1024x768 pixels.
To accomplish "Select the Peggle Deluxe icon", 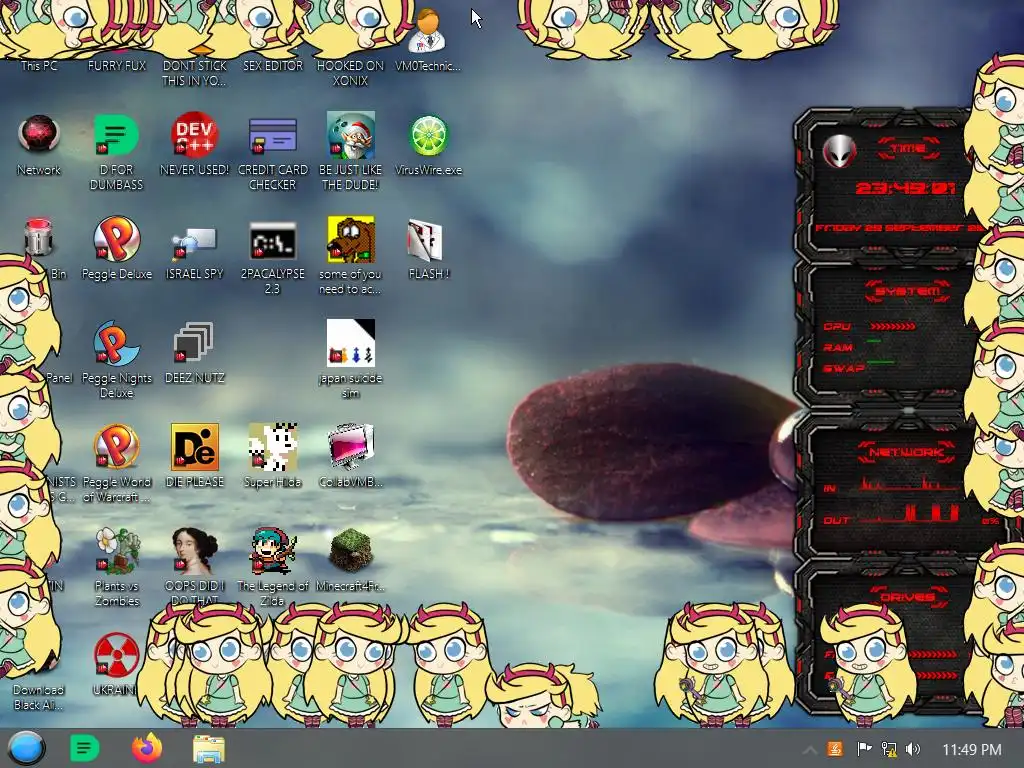I will 116,239.
